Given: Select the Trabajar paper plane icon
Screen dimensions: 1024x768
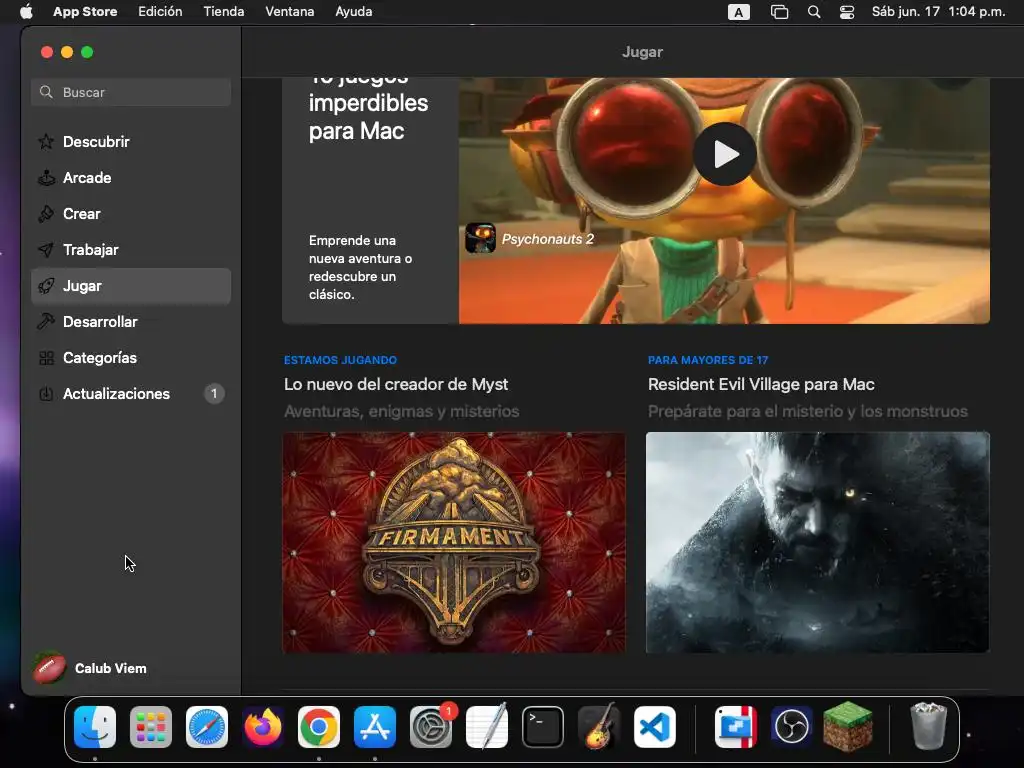Looking at the screenshot, I should (46, 249).
